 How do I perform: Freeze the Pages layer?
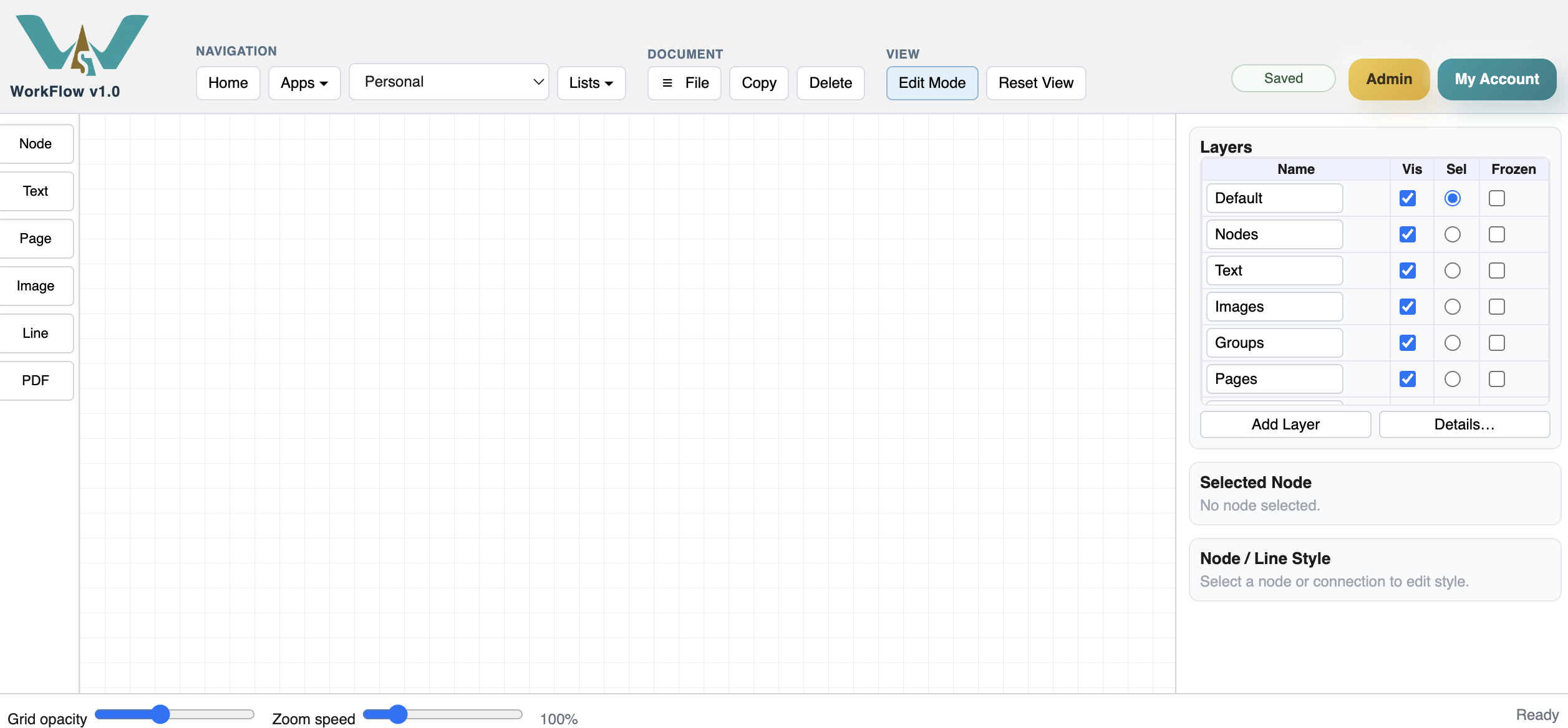pyautogui.click(x=1497, y=379)
